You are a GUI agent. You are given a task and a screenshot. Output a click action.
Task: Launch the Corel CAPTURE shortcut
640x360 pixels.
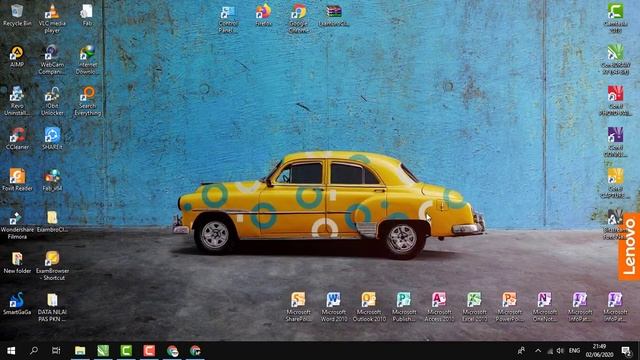click(x=616, y=184)
